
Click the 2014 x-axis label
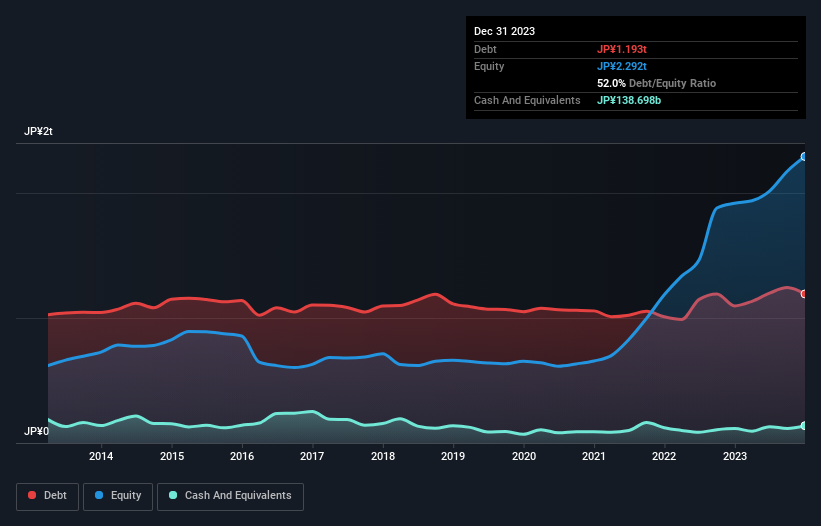coord(101,456)
